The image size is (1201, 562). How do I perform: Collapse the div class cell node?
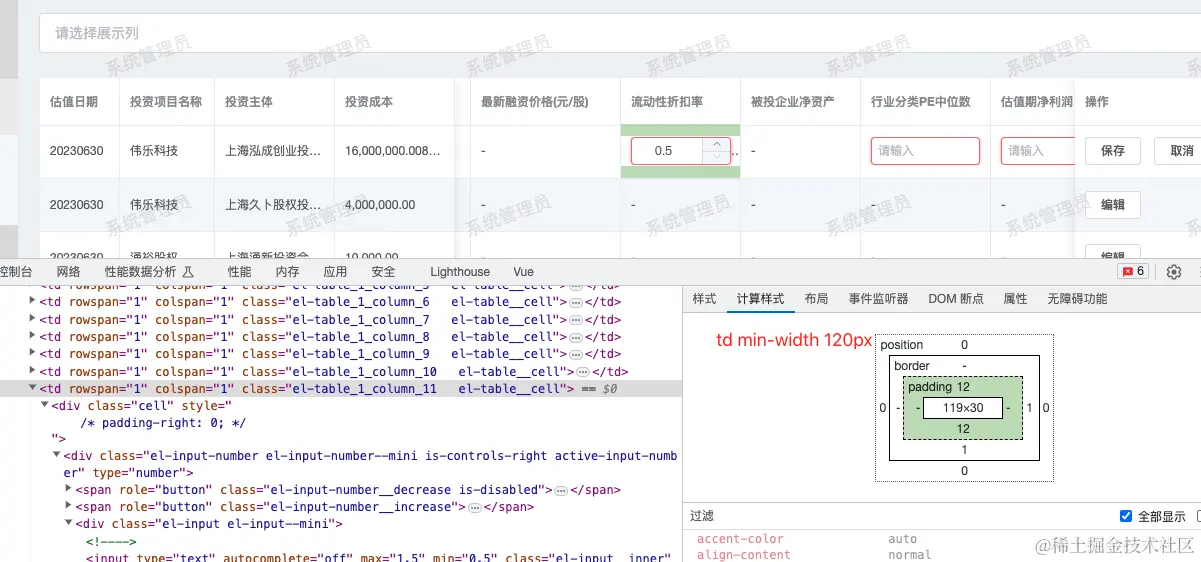click(45, 405)
